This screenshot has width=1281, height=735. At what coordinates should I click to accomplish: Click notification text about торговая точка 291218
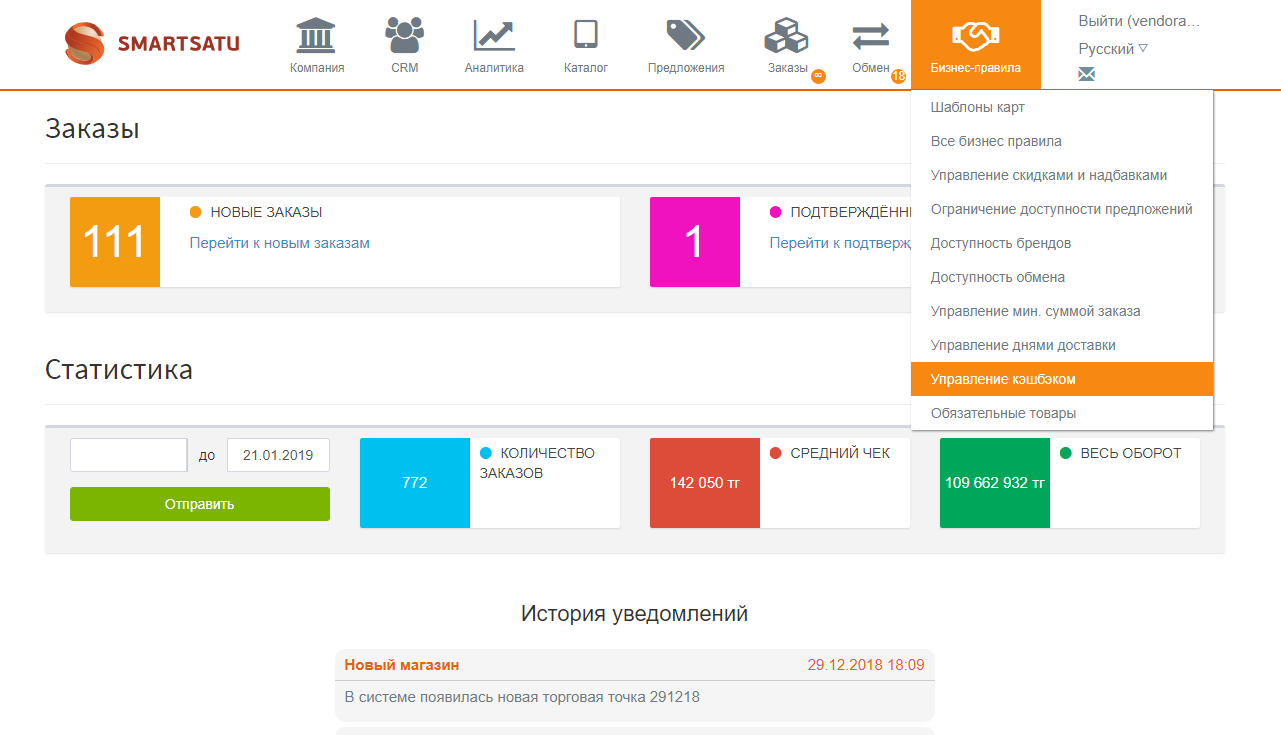point(522,697)
